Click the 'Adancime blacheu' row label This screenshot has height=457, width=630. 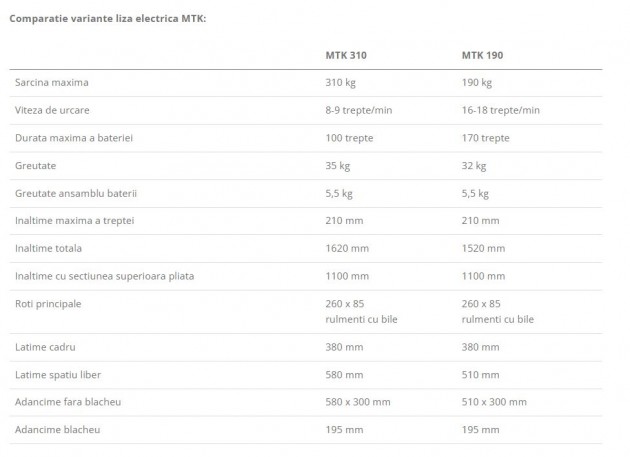pos(58,429)
